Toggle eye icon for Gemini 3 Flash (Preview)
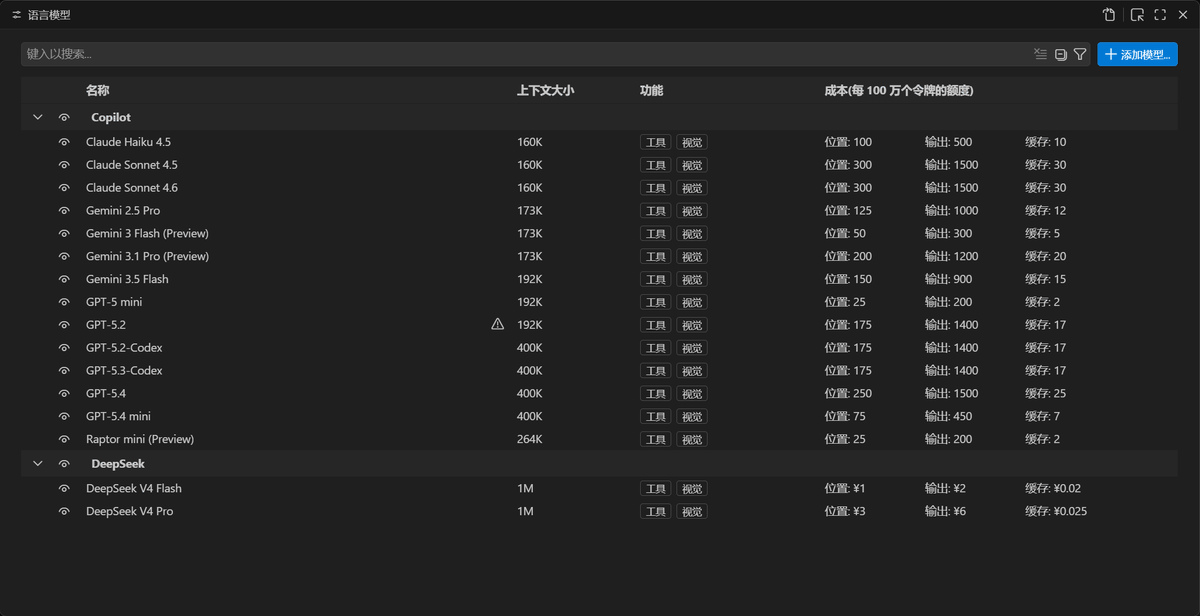 (x=64, y=234)
